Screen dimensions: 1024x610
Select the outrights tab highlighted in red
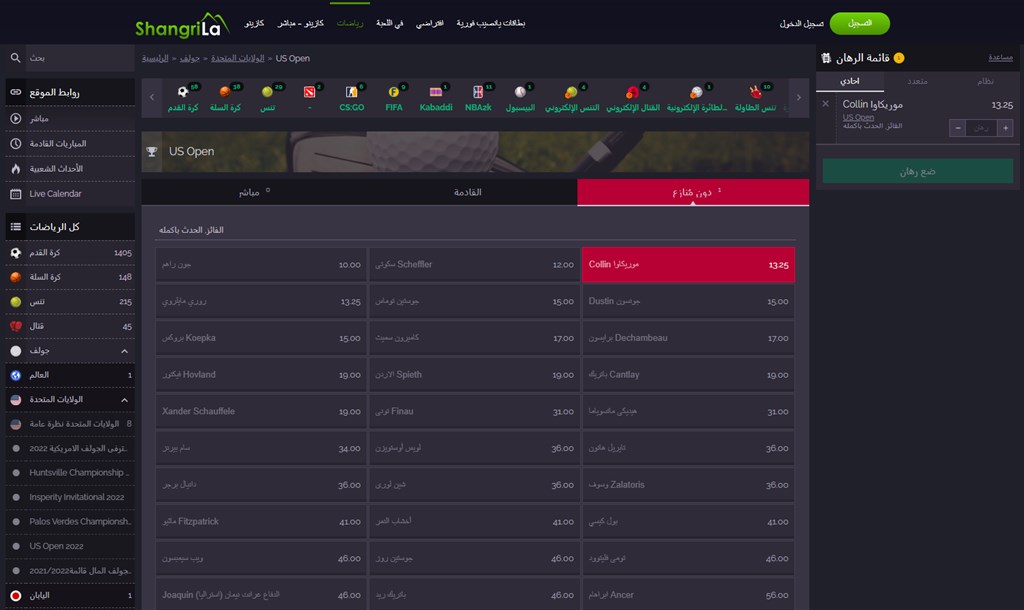pyautogui.click(x=693, y=192)
